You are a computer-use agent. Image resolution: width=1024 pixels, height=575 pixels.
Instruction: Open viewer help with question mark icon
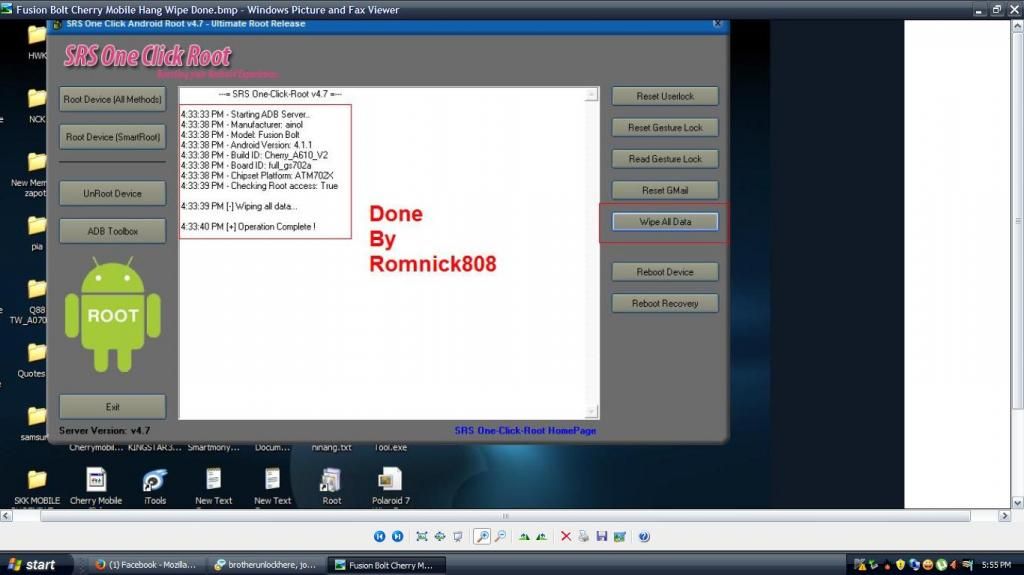click(643, 537)
